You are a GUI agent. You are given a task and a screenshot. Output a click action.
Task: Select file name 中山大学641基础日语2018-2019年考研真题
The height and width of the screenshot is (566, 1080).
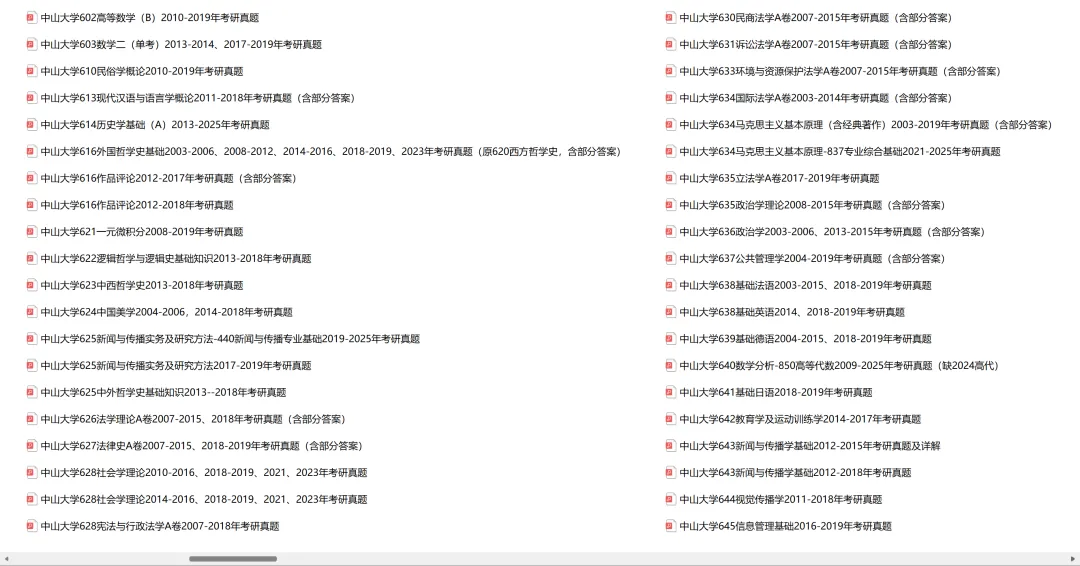(x=776, y=392)
